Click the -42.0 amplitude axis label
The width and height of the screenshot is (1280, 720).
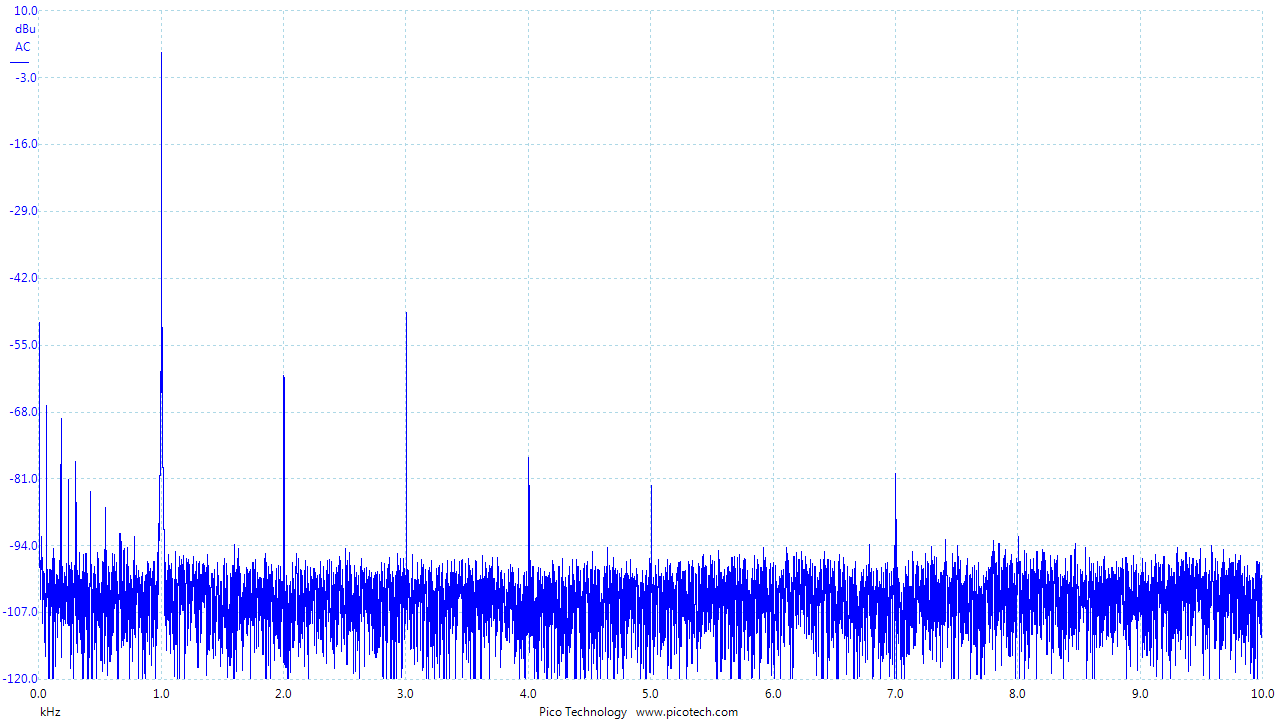[25, 278]
